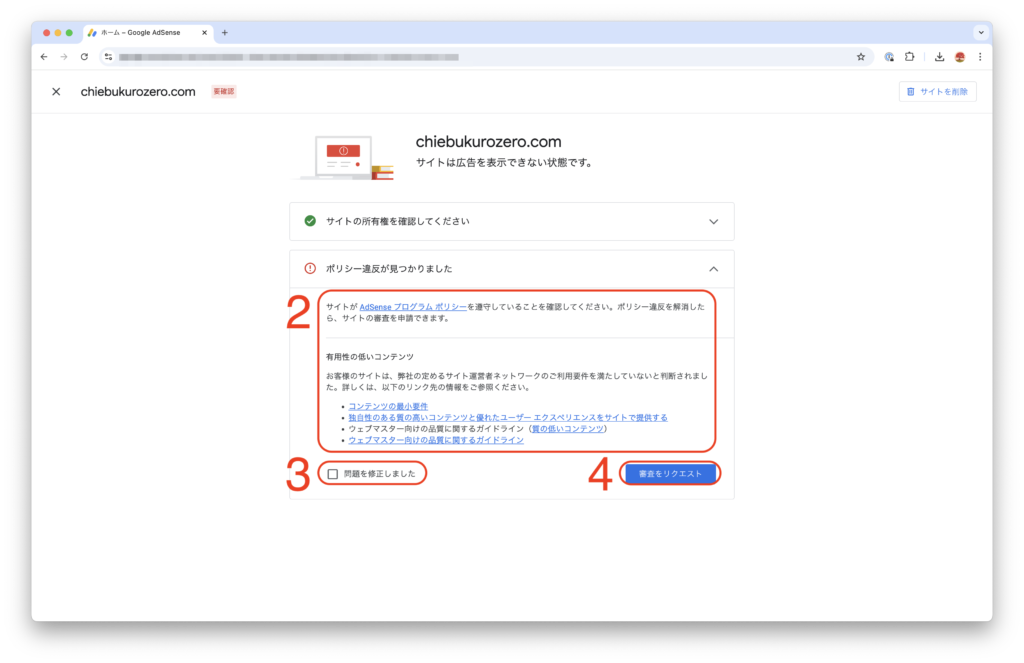Viewport: 1024px width, 663px height.
Task: Open the browser downloads icon
Action: 939,57
